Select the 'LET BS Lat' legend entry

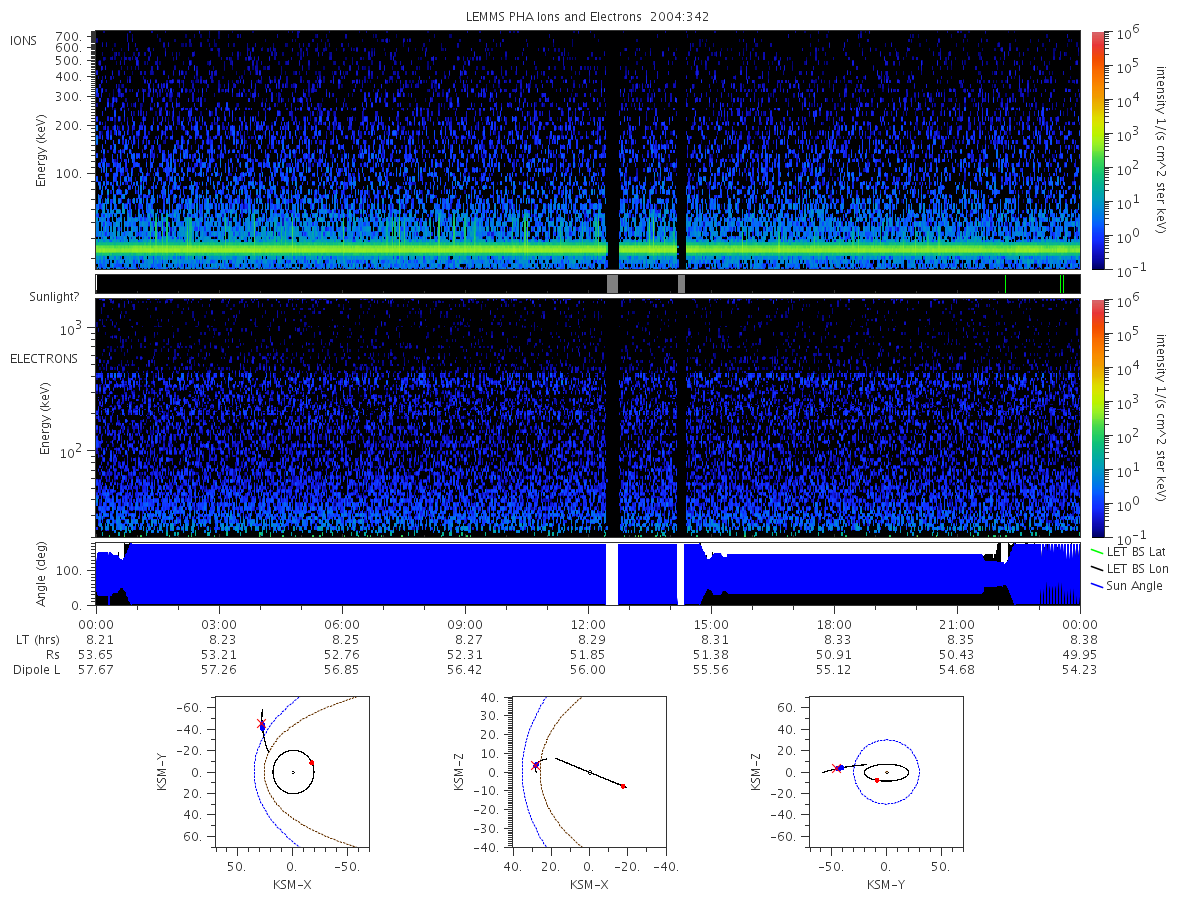click(x=1127, y=551)
